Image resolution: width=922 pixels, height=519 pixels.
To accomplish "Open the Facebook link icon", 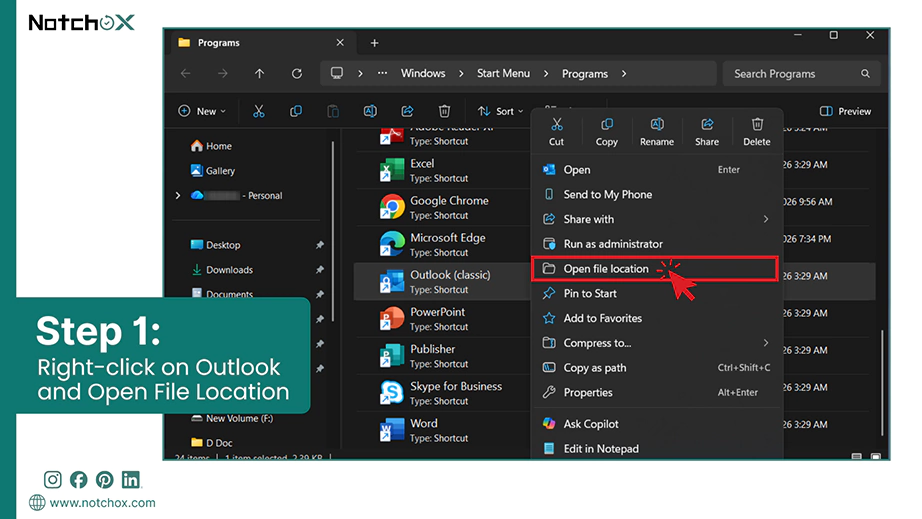I will [x=78, y=480].
